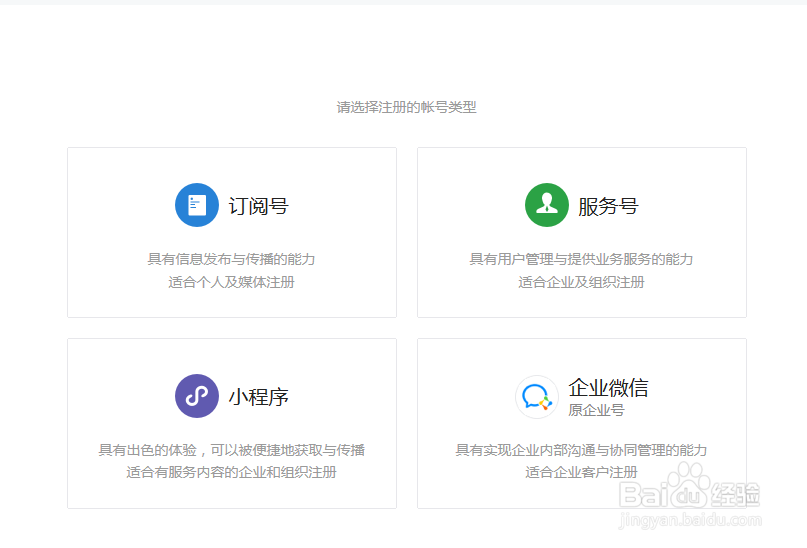Click text 适合个人及媒体注册
Image resolution: width=807 pixels, height=548 pixels.
[x=231, y=282]
